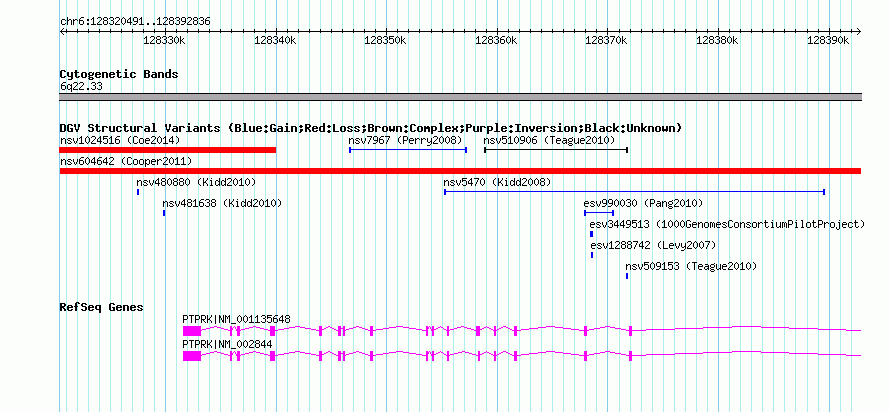Click the RefSeq Genes track title
Screen dimensions: 890x412
point(102,308)
